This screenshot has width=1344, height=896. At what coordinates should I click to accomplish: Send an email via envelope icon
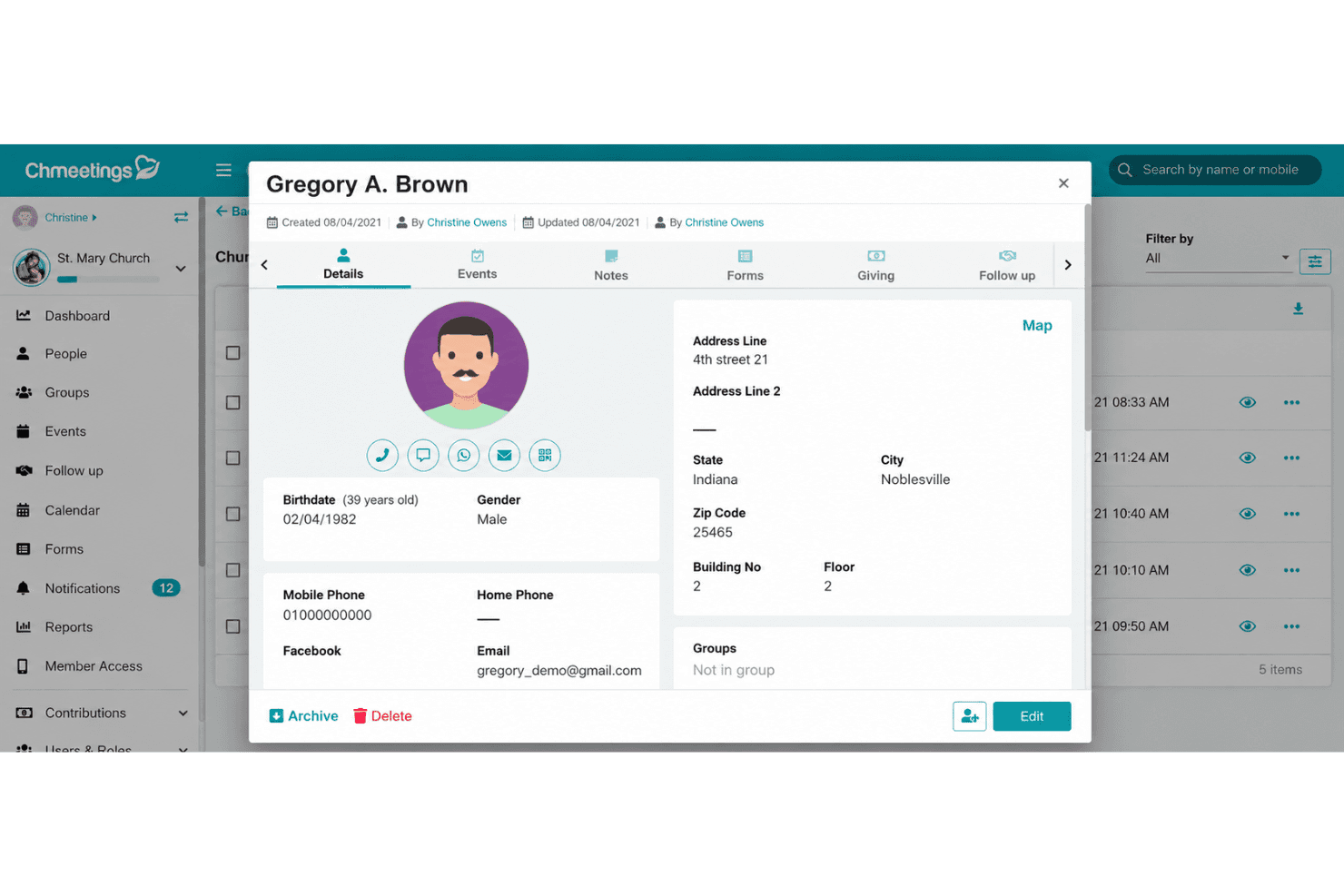[x=504, y=455]
